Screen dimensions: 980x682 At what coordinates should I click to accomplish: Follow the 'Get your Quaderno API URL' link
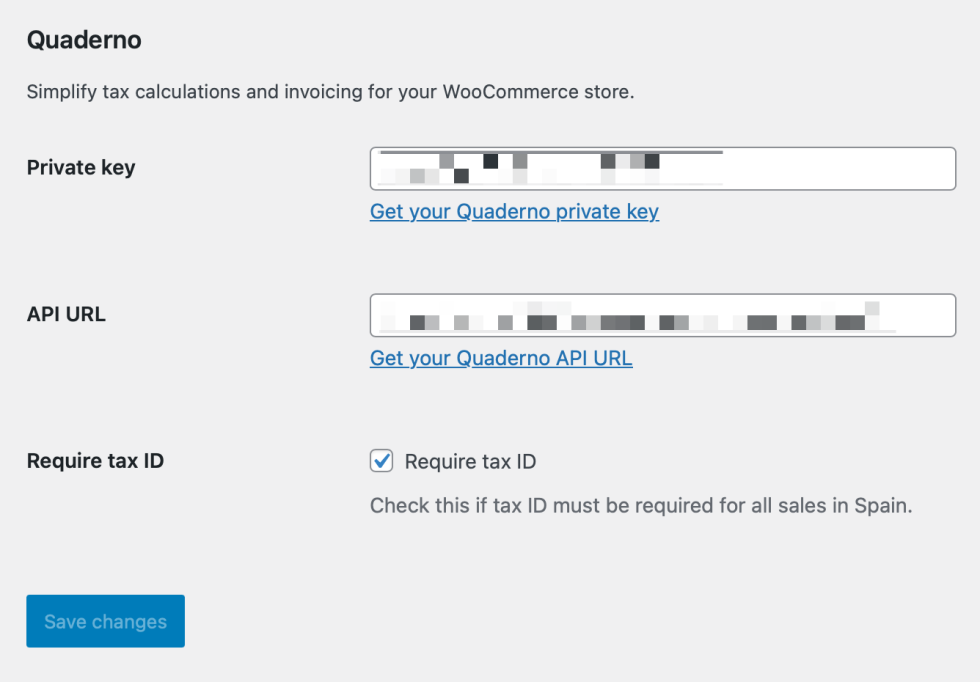coord(501,358)
